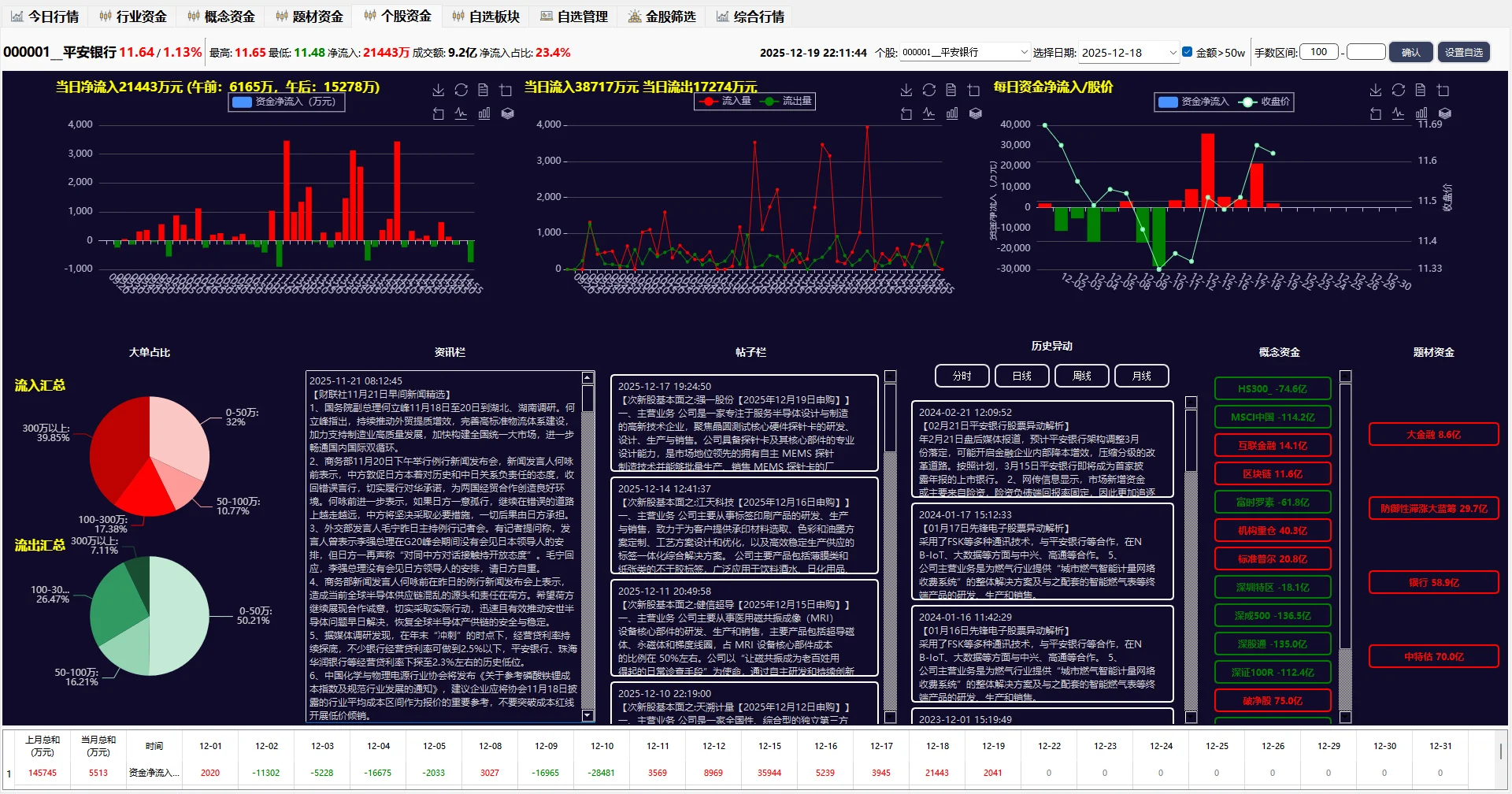Select the 周线 option in 历史异动
This screenshot has height=794, width=1512.
click(x=1081, y=376)
